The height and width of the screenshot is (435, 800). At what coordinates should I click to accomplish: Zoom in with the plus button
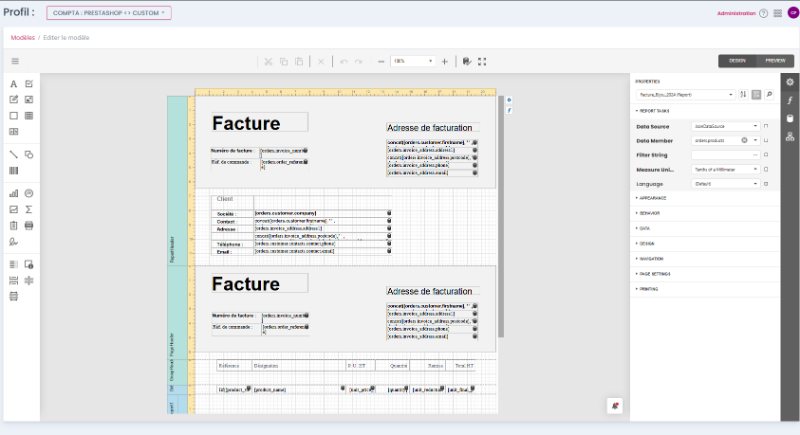(445, 62)
